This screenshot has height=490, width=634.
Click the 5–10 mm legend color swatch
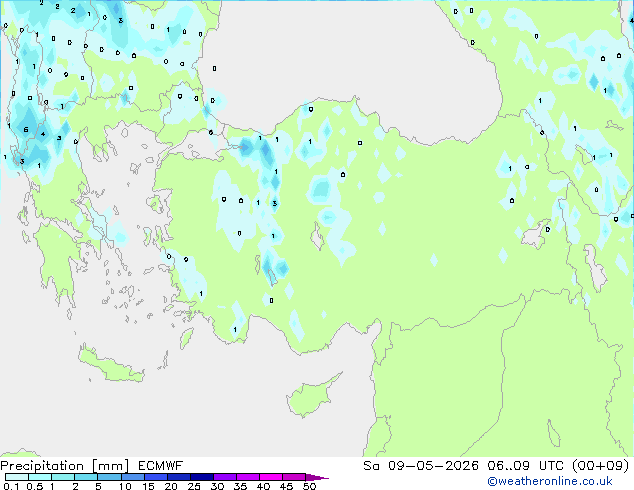pos(110,477)
